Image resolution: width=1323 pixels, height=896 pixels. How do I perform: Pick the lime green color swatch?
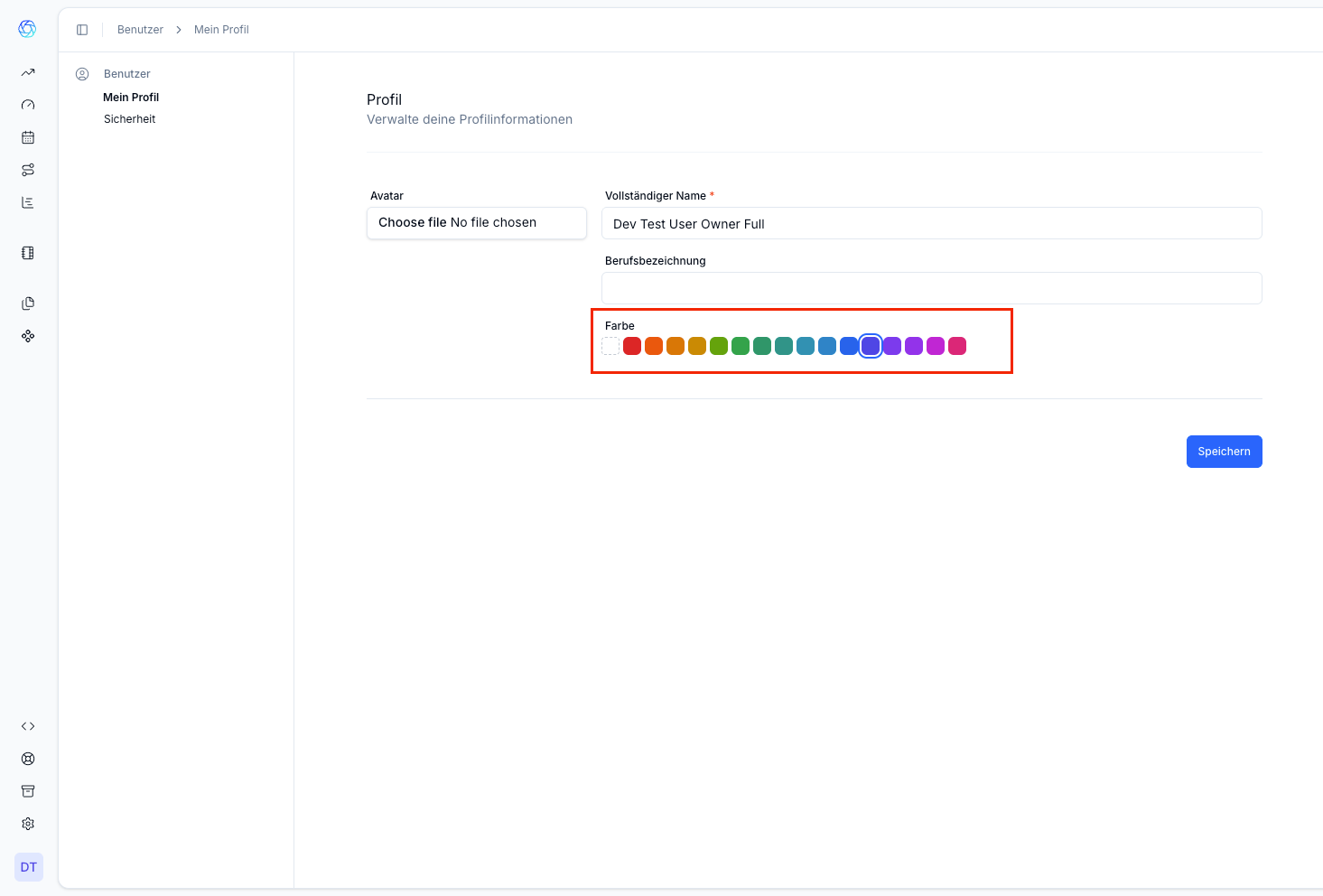(x=719, y=346)
